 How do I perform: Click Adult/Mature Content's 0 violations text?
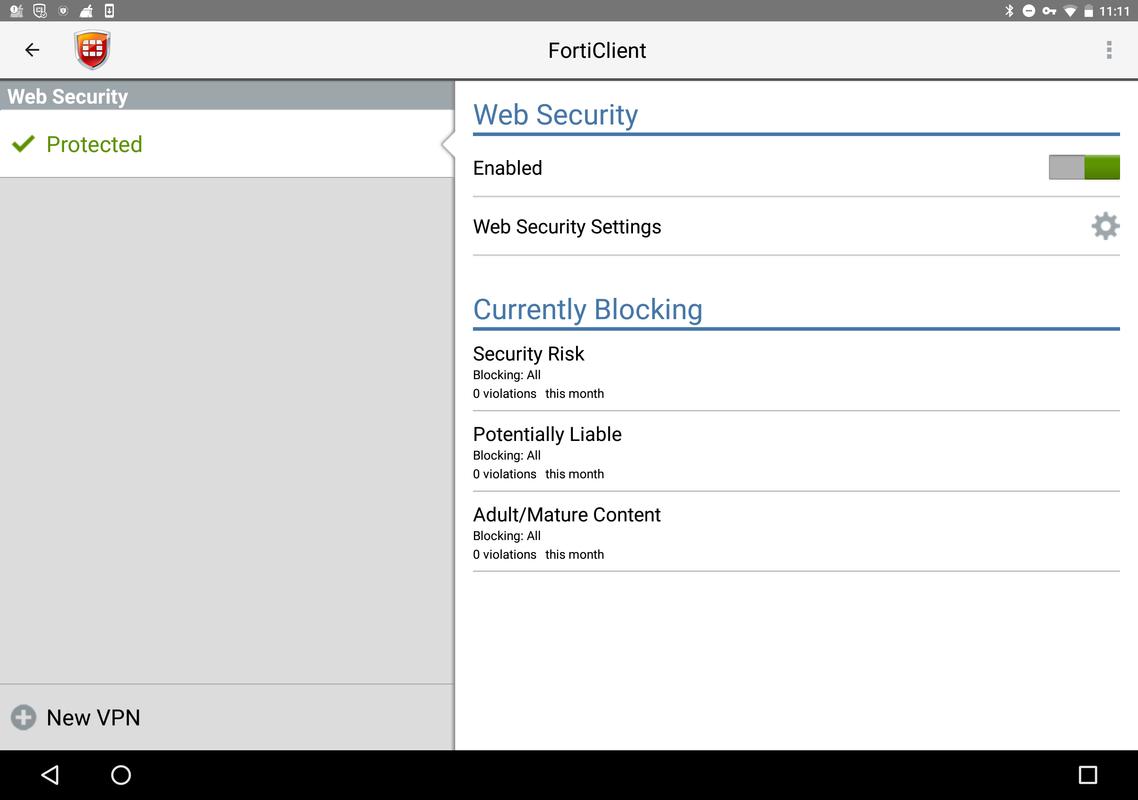[x=504, y=554]
